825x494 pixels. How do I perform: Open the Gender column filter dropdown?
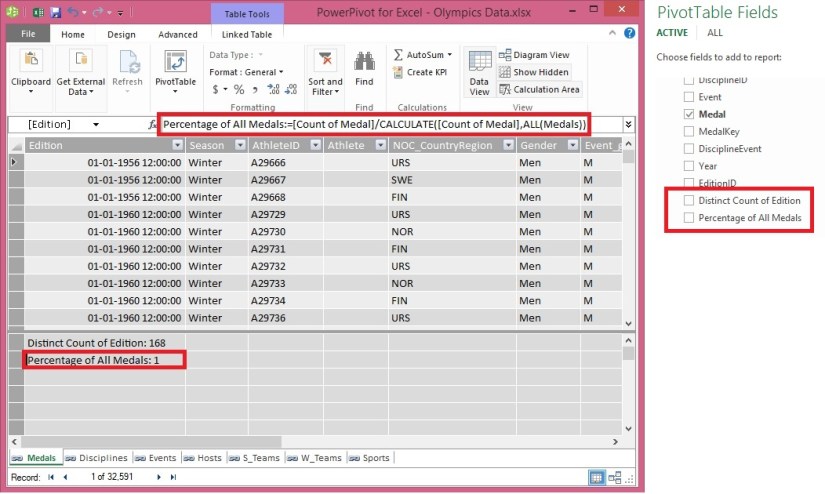[573, 145]
